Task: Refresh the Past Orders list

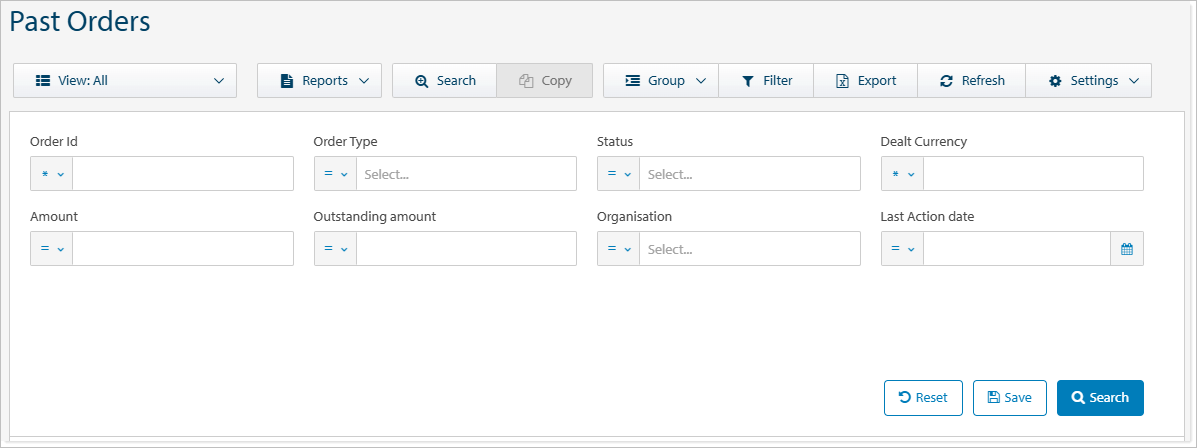Action: pyautogui.click(x=972, y=80)
